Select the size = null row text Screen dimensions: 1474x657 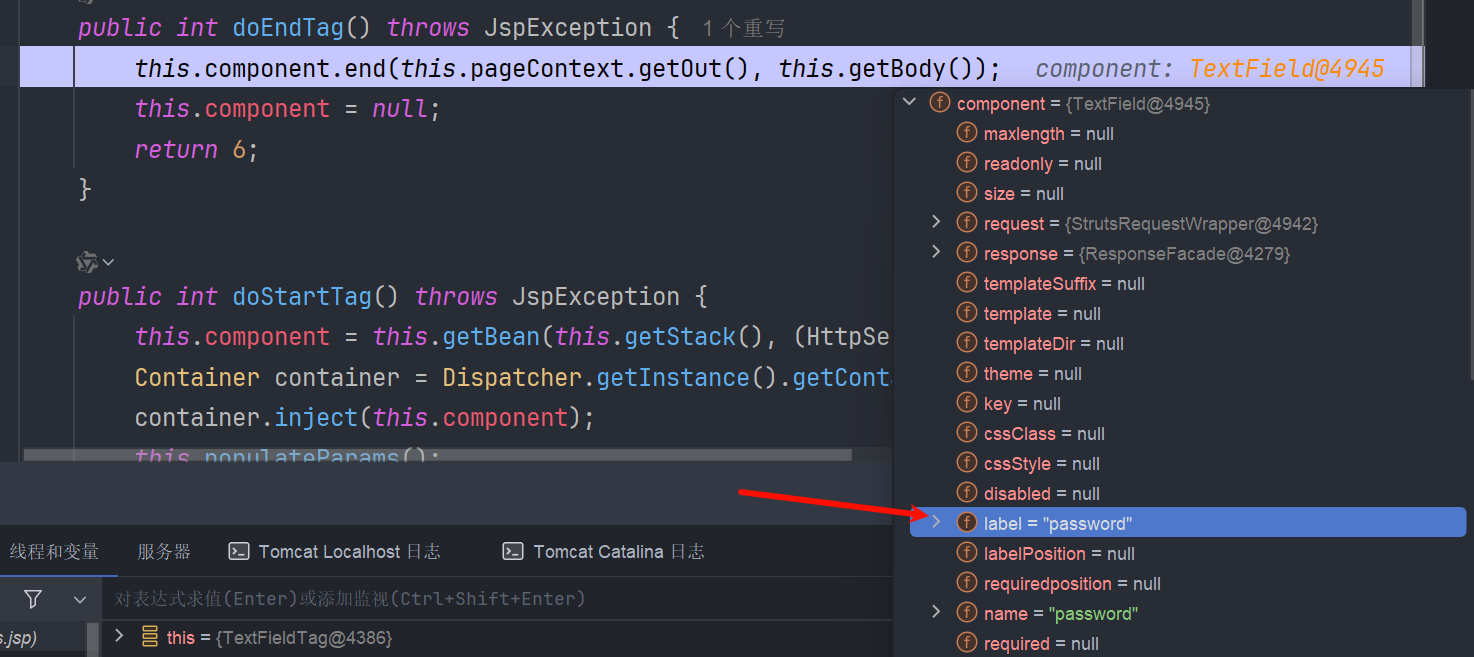click(1023, 194)
